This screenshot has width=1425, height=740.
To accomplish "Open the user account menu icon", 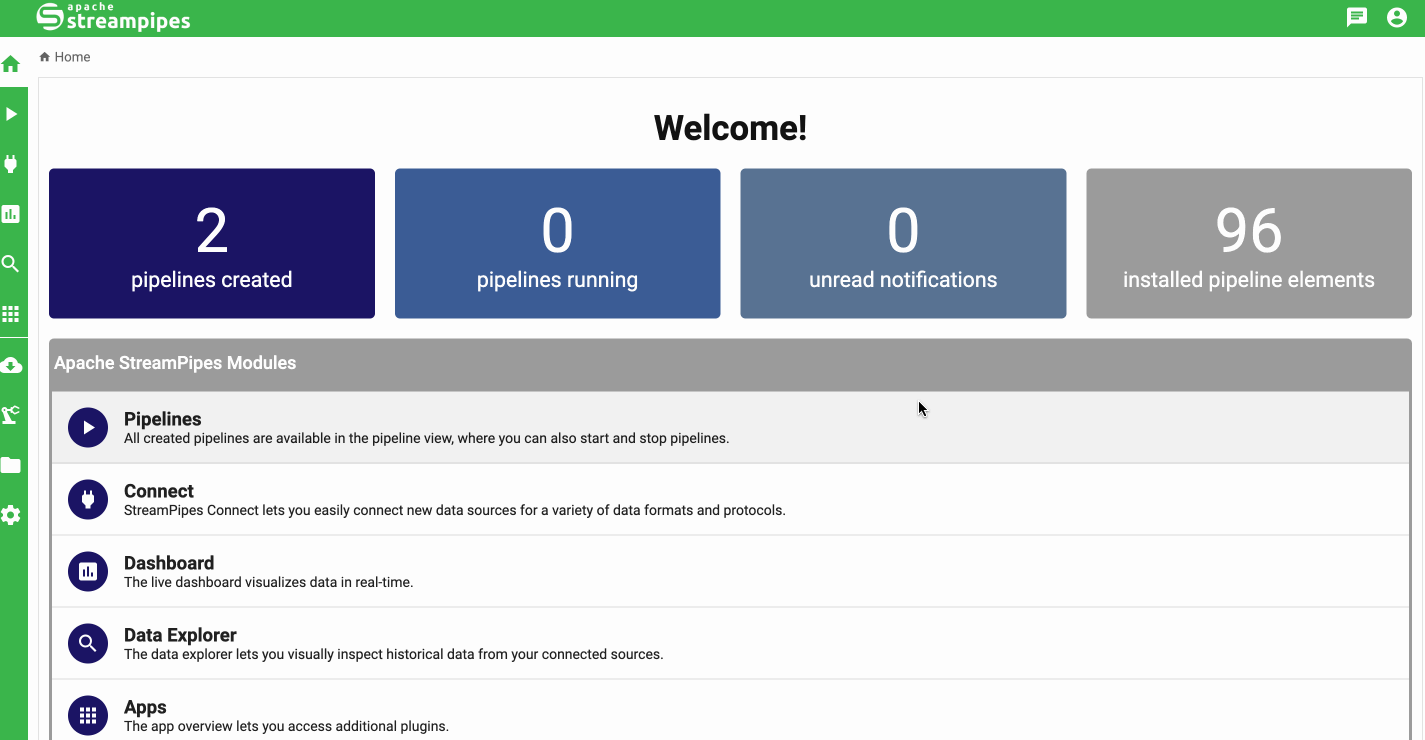I will (x=1397, y=17).
